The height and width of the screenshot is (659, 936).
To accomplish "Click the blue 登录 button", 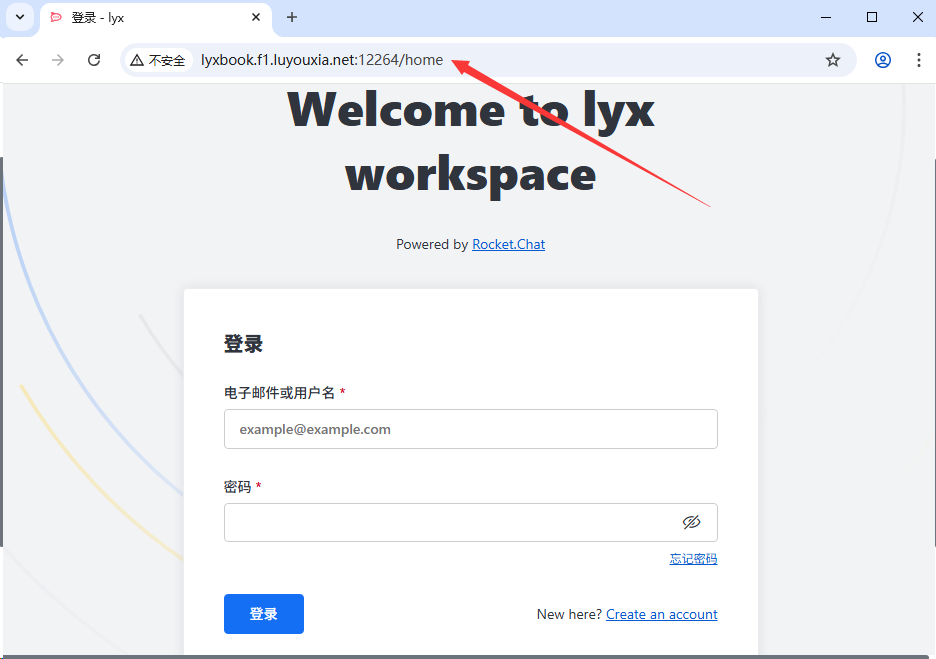I will pyautogui.click(x=264, y=614).
